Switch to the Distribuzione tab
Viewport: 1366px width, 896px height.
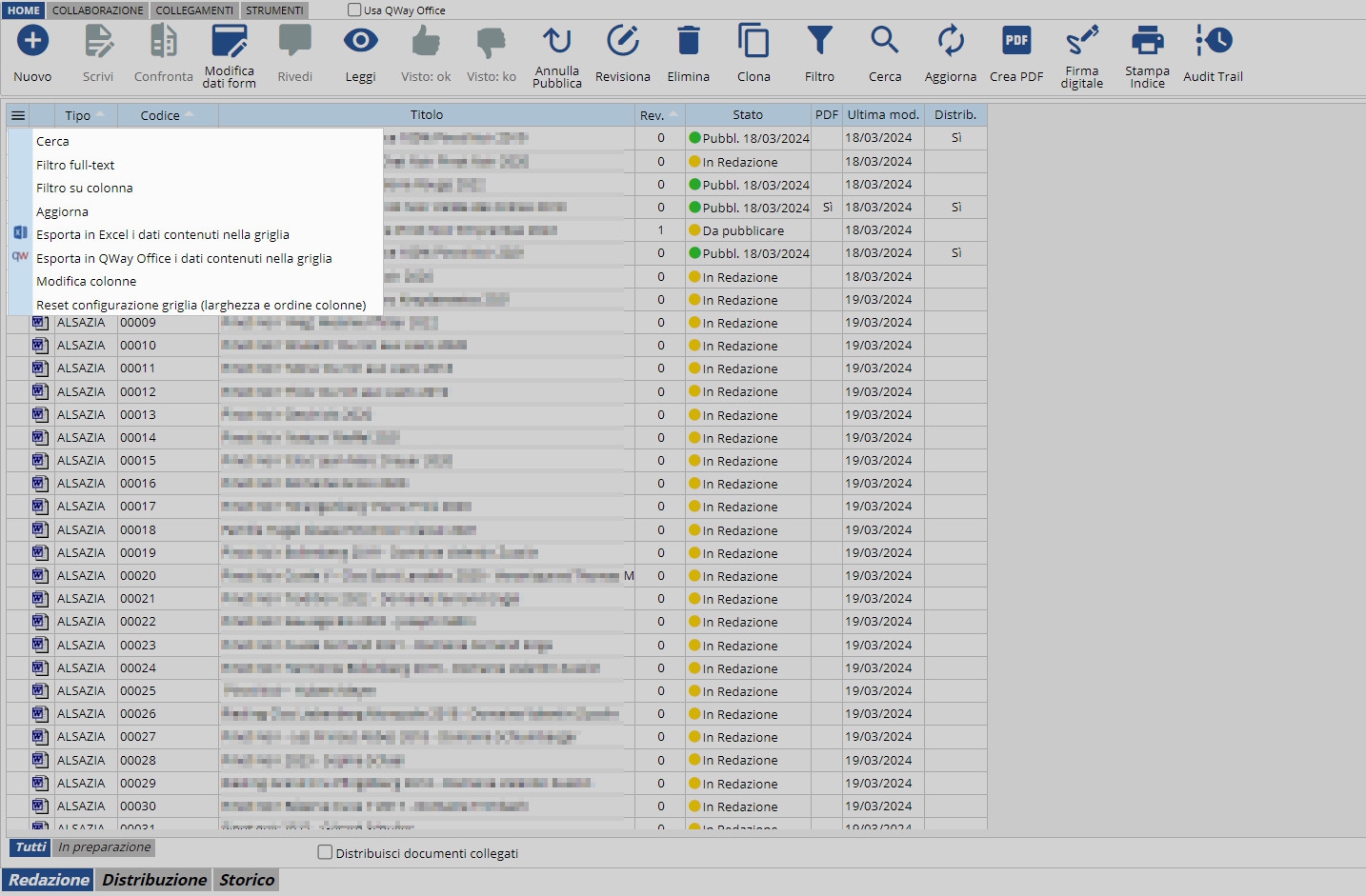[x=154, y=880]
